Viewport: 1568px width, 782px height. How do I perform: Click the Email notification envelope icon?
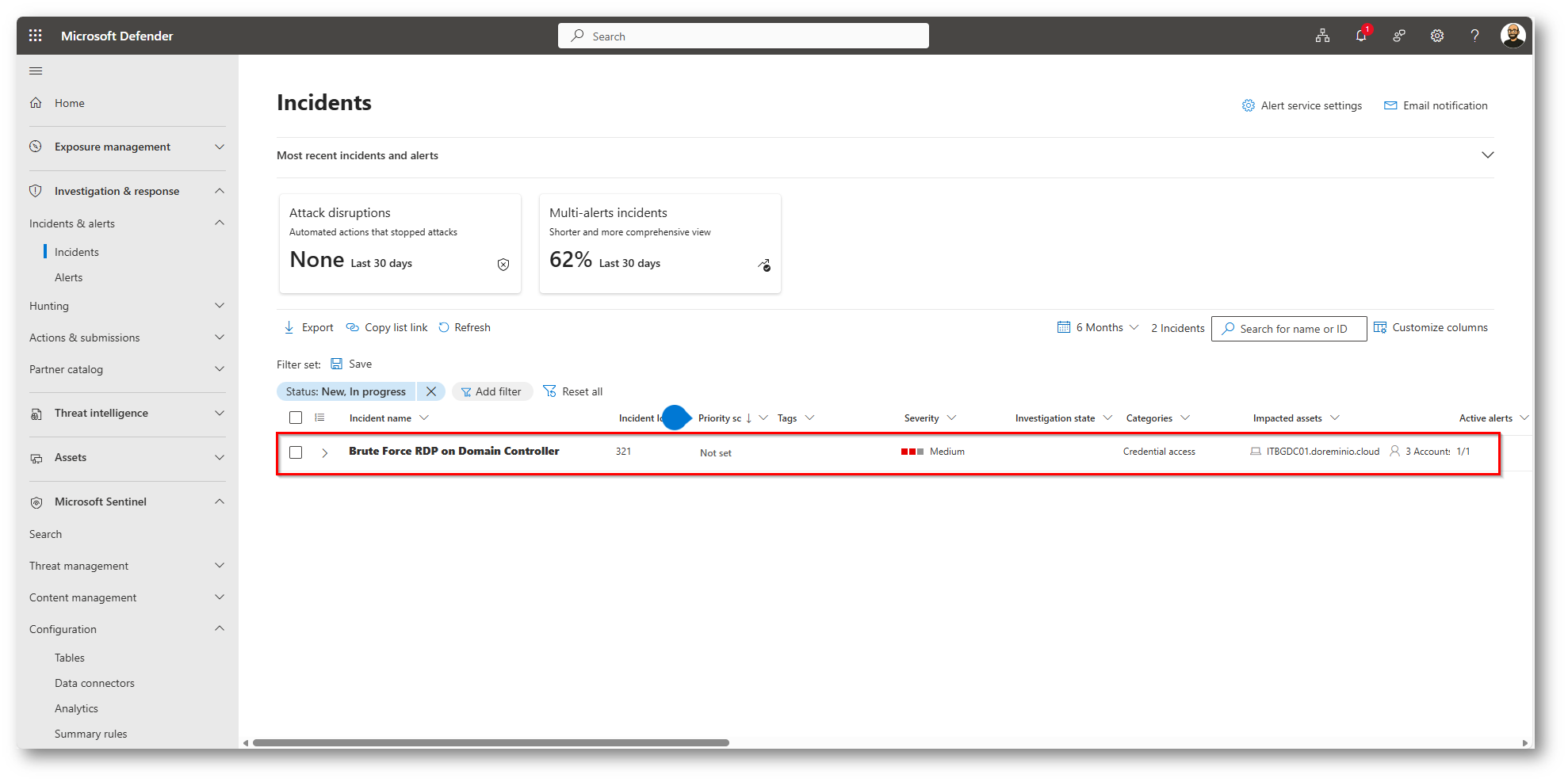[1390, 105]
